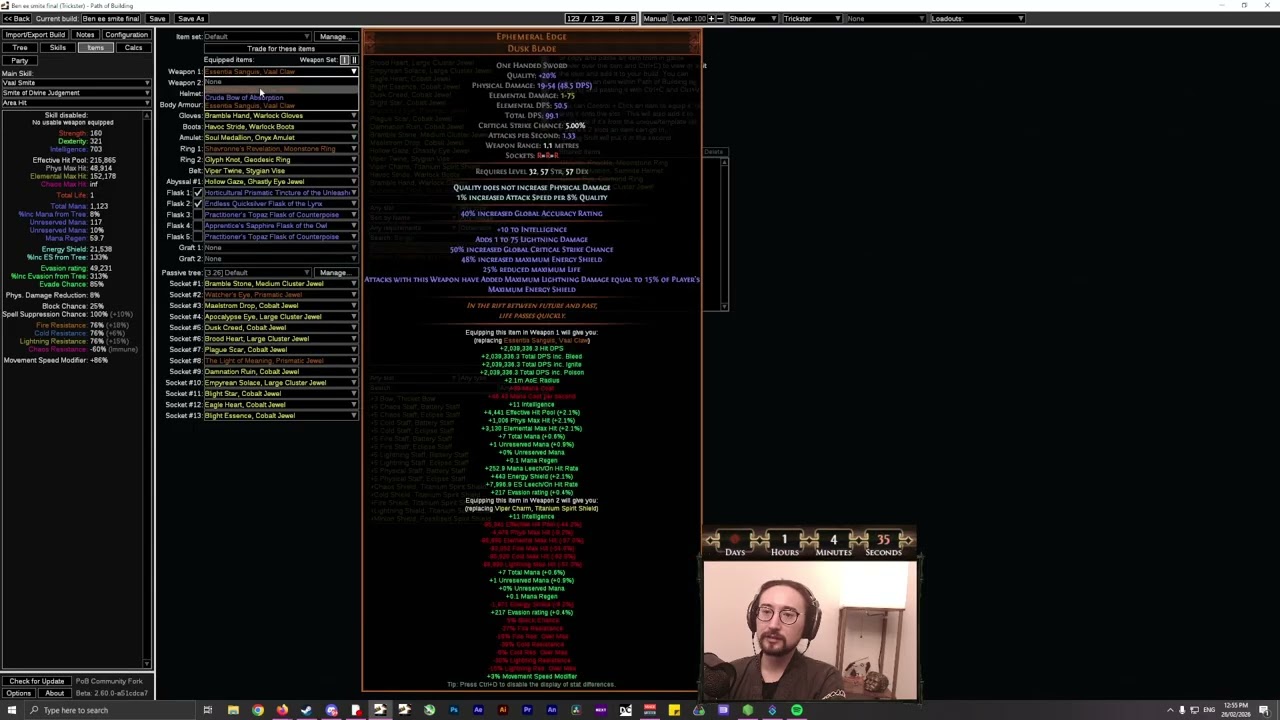Expand the Vaal Smite main skill dropdown
Screen dimensions: 1280x720
[77, 83]
